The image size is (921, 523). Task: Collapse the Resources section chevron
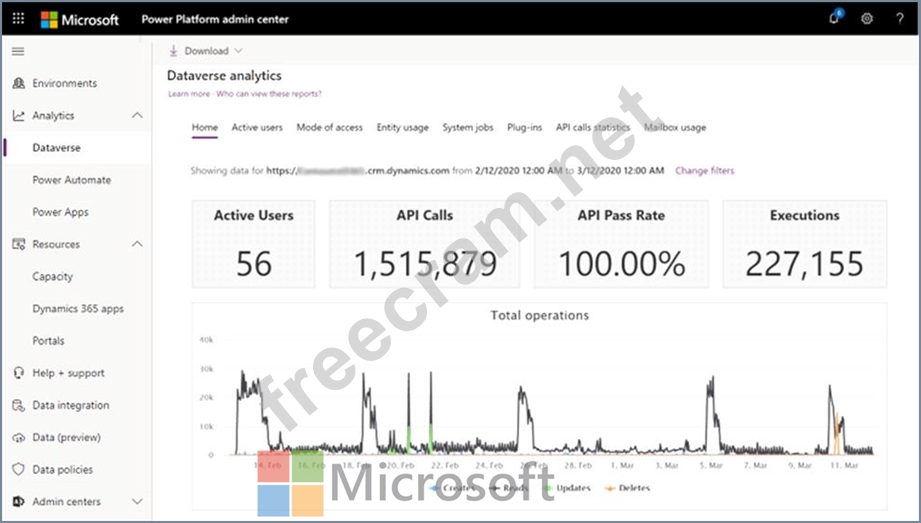137,244
